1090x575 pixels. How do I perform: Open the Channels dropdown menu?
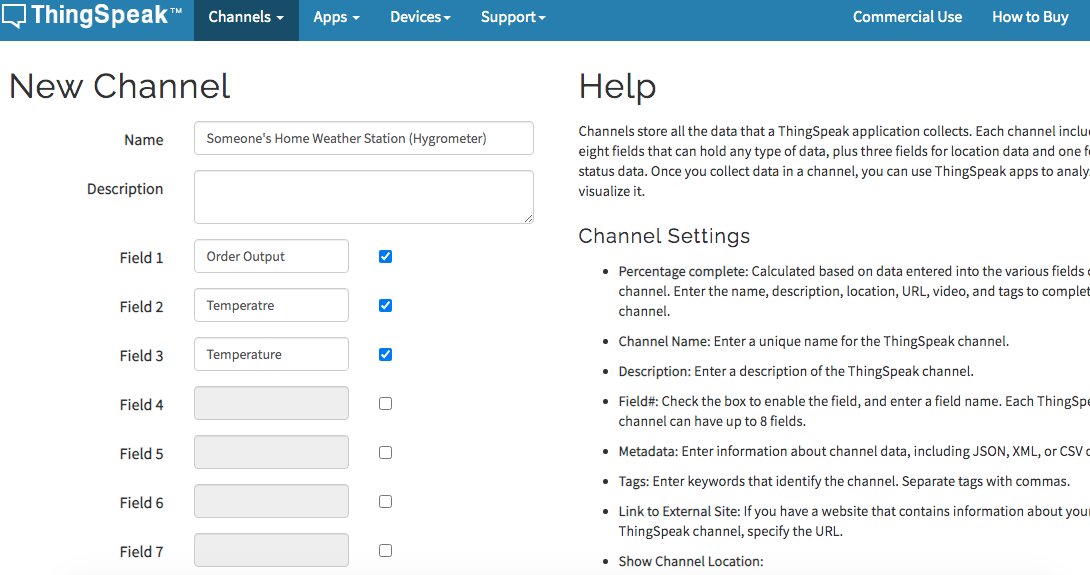pyautogui.click(x=246, y=17)
